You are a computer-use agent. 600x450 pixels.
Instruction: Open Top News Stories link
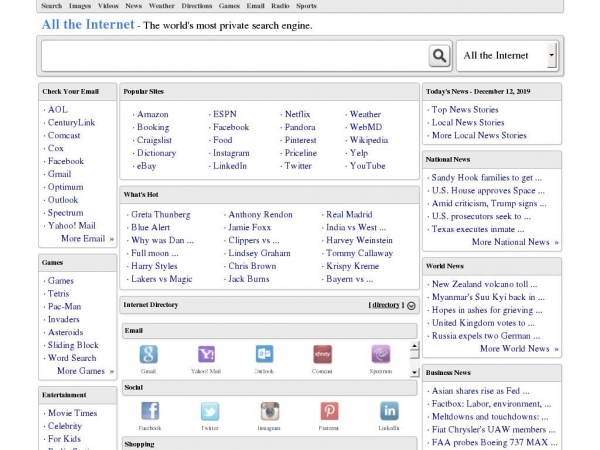465,110
